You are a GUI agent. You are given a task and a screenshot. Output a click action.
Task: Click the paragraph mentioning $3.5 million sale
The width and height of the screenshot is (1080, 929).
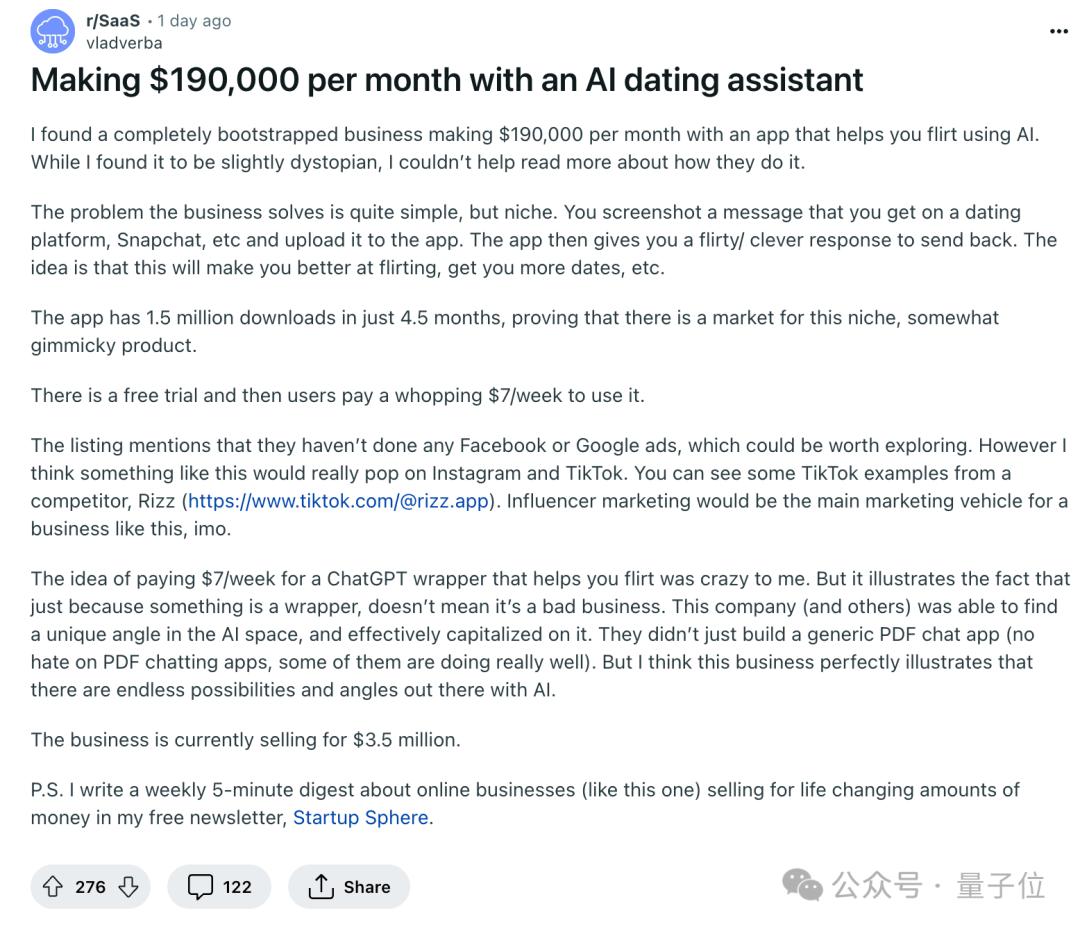[x=245, y=740]
